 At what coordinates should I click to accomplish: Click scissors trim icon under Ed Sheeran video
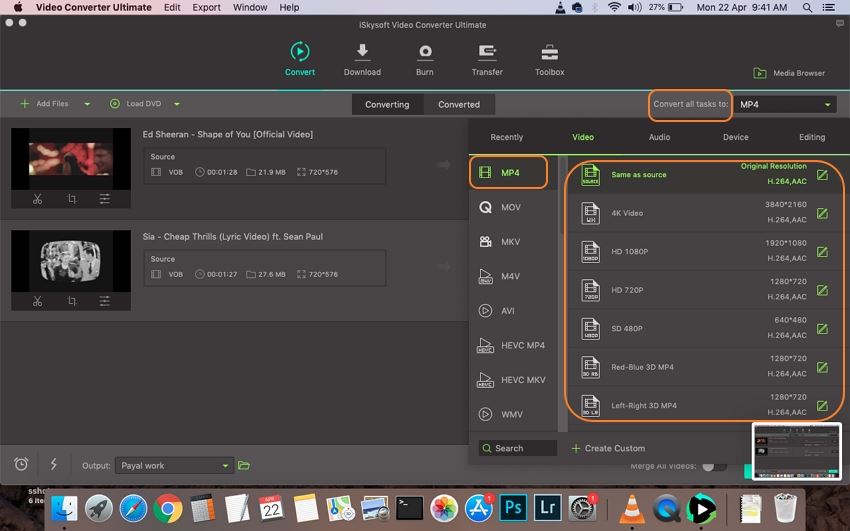(x=37, y=199)
